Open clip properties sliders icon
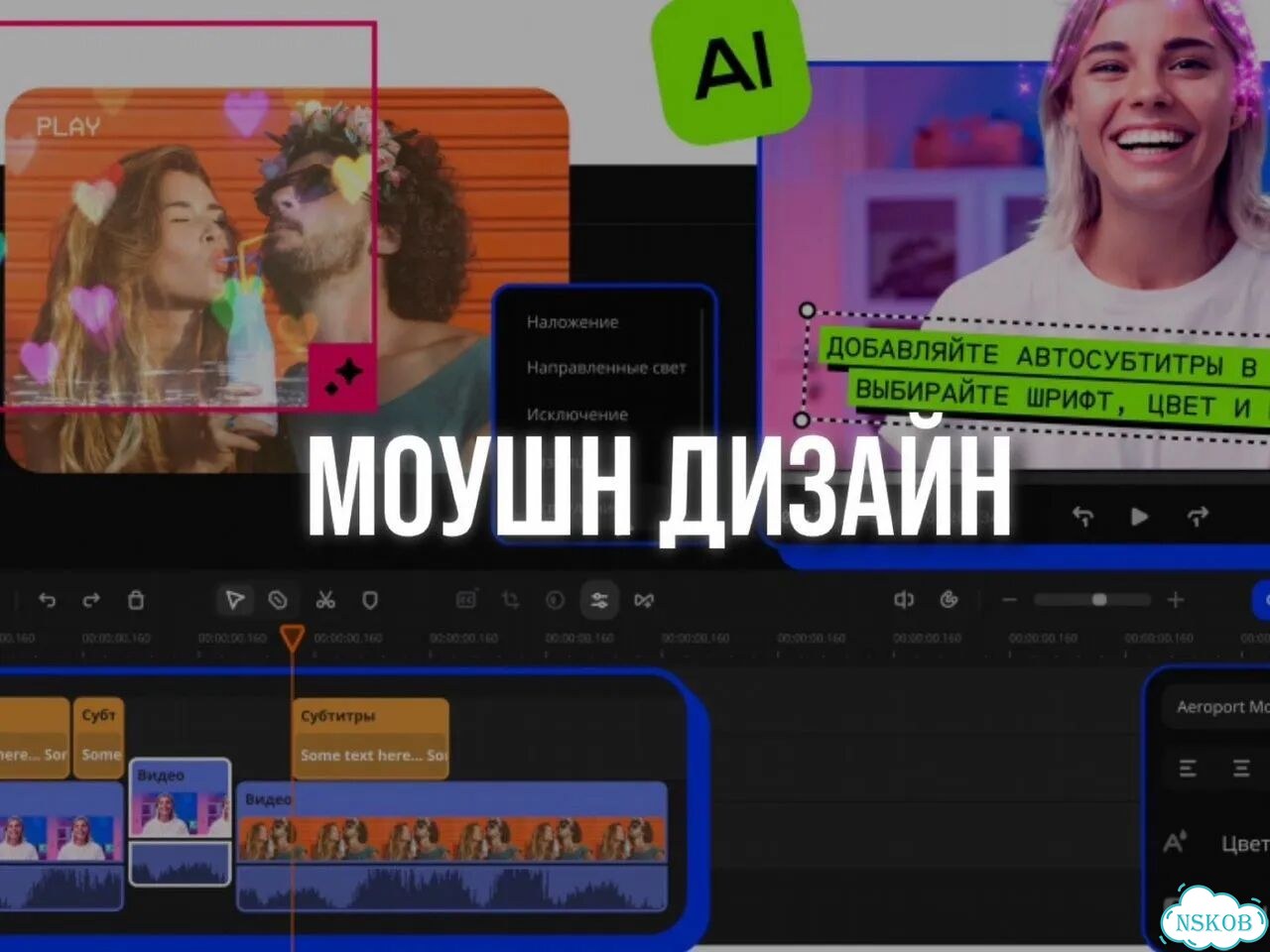Image resolution: width=1270 pixels, height=952 pixels. [x=599, y=600]
